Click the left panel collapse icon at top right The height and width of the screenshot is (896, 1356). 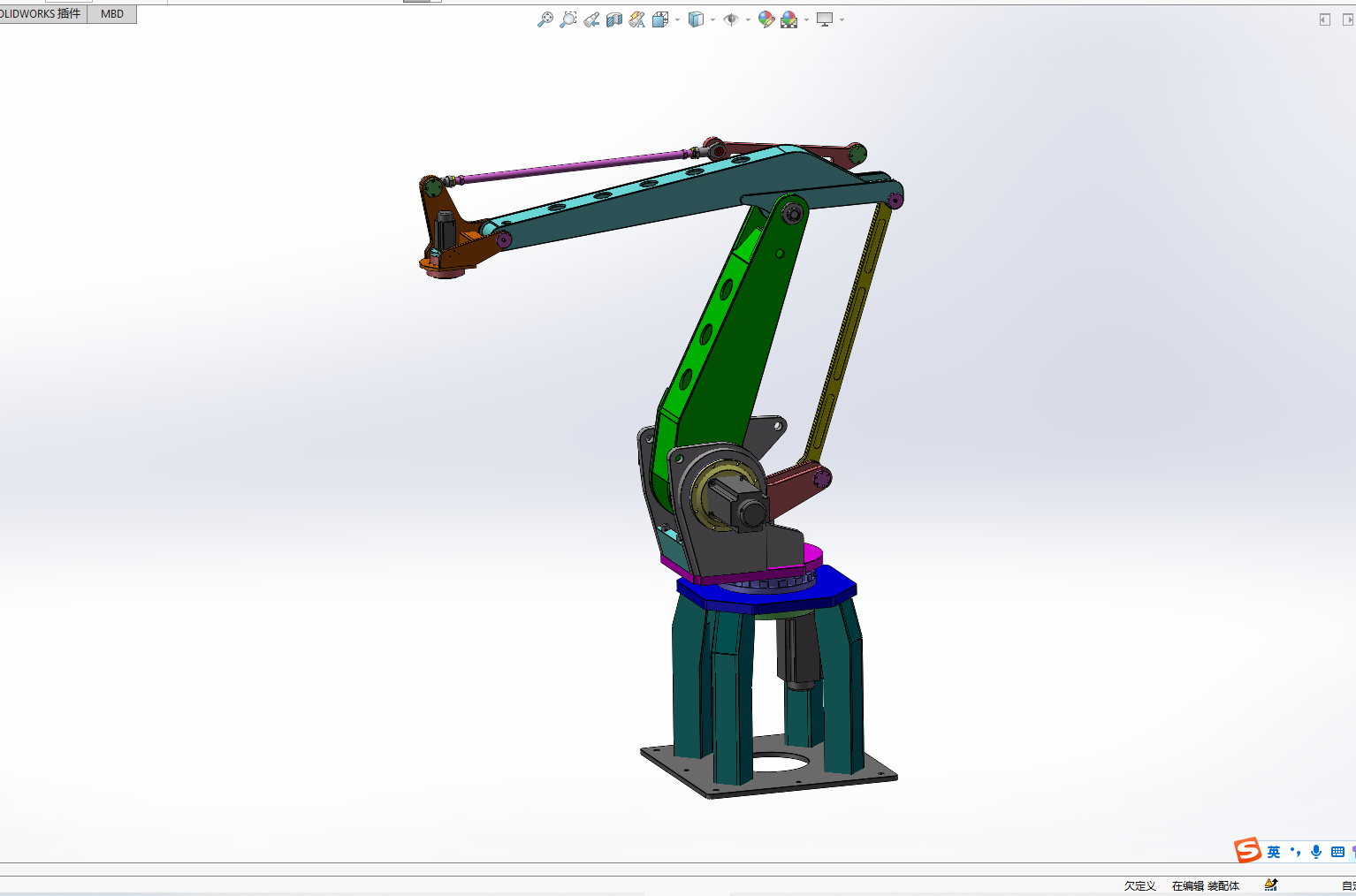coord(1324,19)
